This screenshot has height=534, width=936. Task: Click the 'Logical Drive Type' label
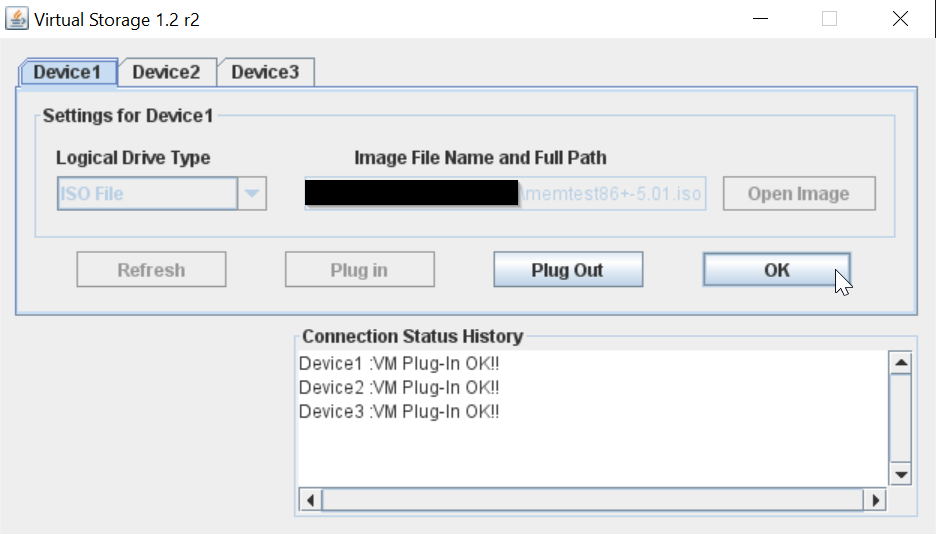coord(133,158)
